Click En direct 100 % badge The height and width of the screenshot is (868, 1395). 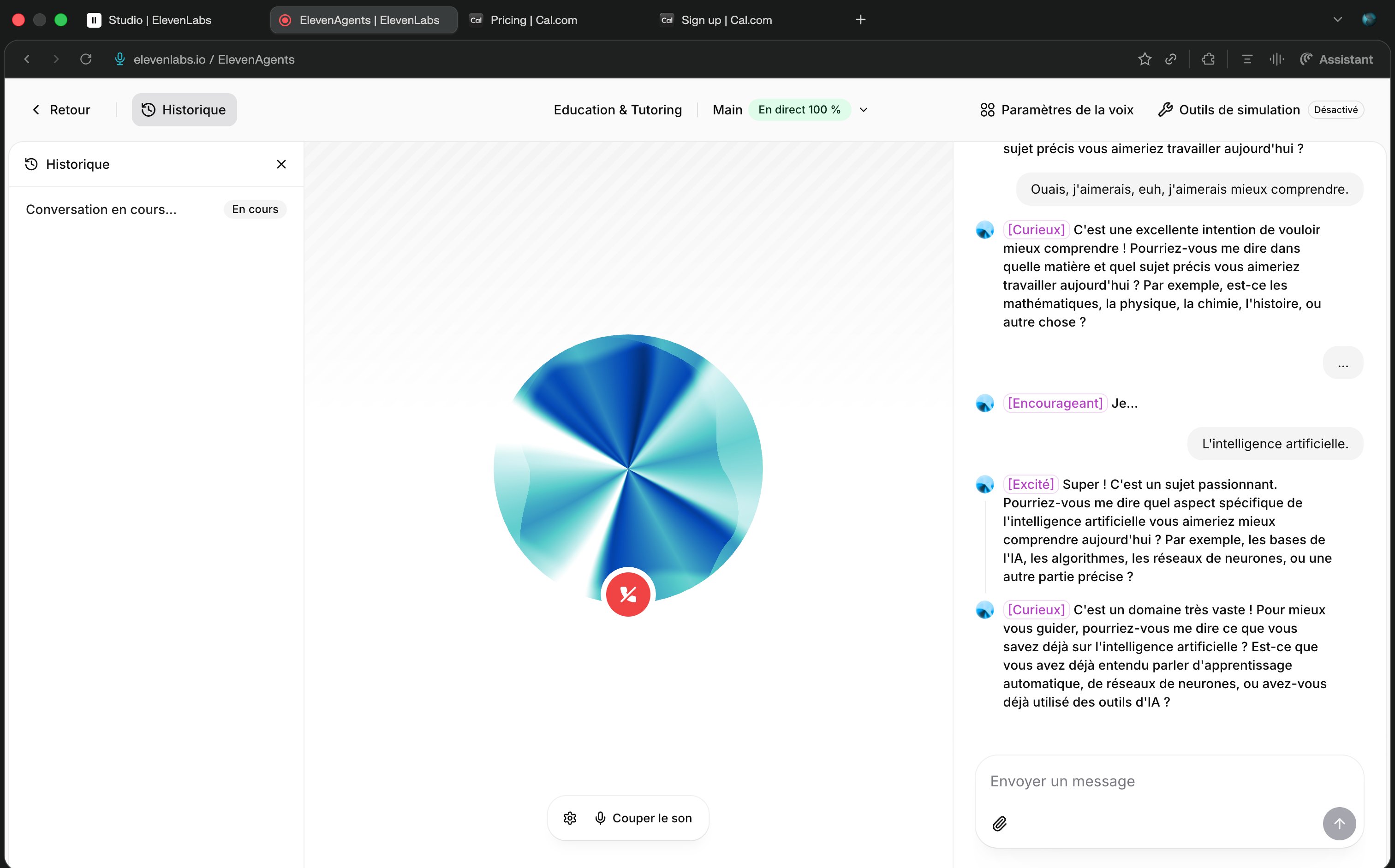coord(799,110)
